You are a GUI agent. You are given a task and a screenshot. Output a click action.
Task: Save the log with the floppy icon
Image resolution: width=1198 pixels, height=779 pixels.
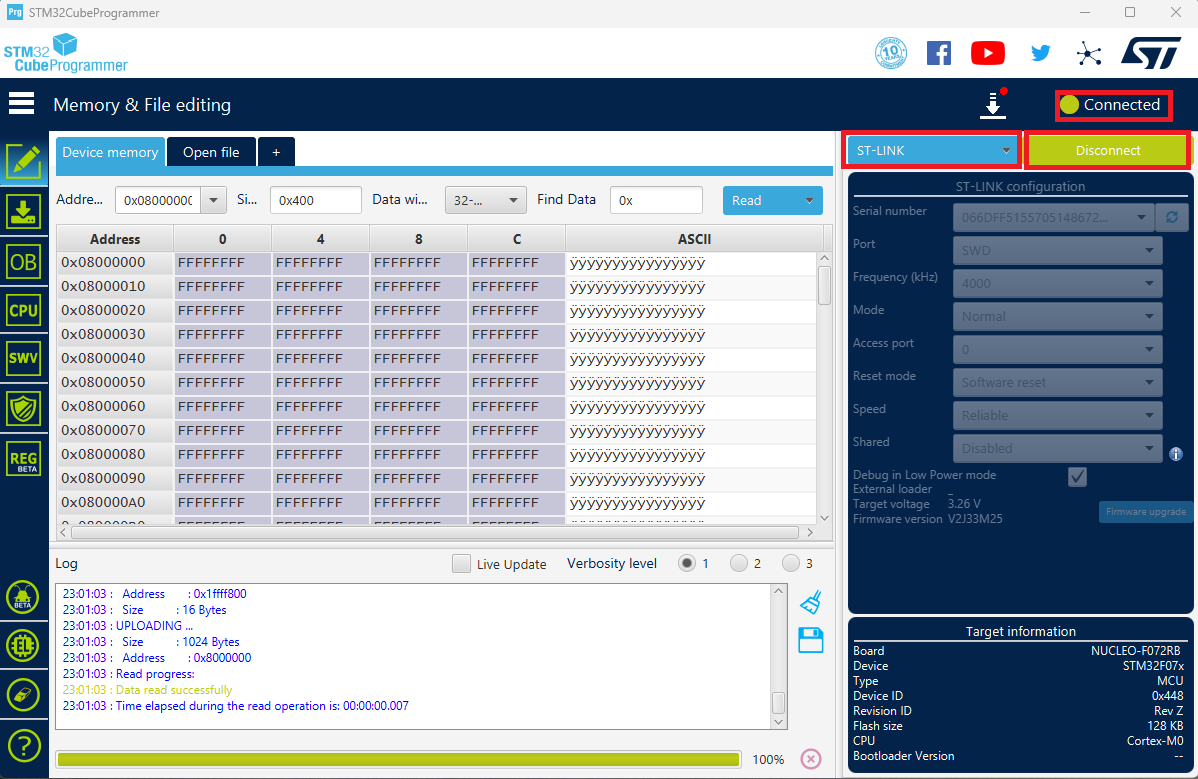[811, 640]
